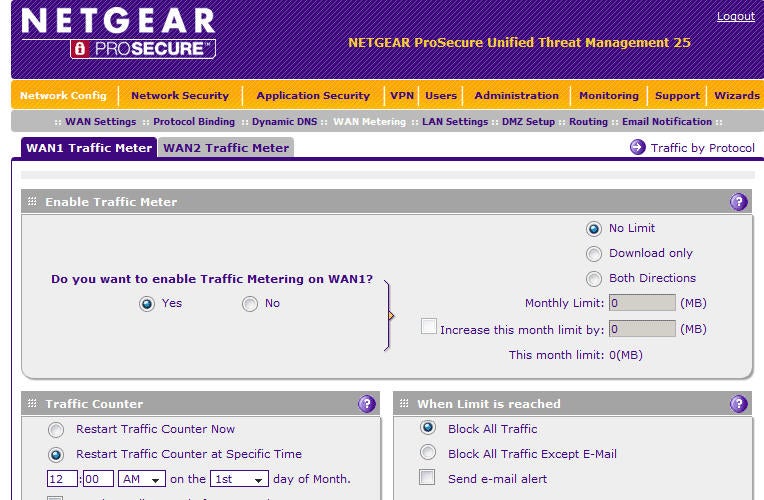This screenshot has height=500, width=764.
Task: Open help for Traffic Counter section
Action: (x=366, y=404)
